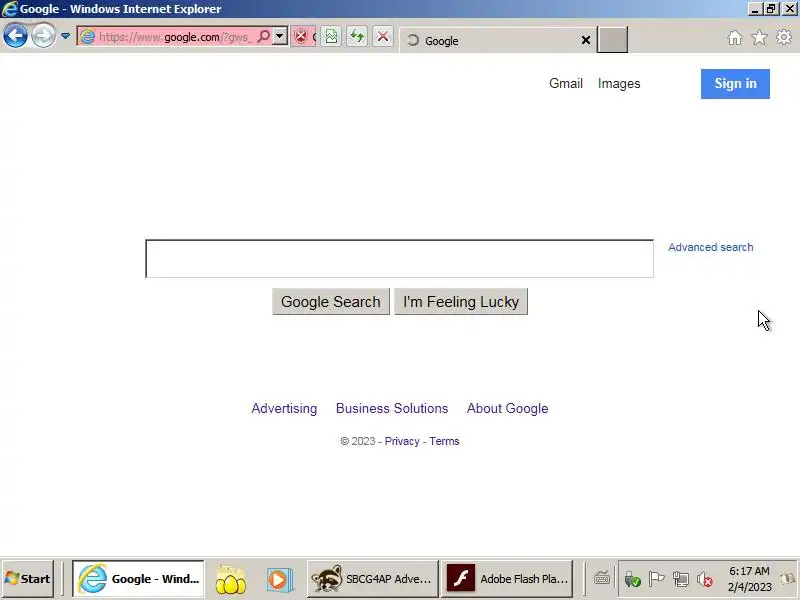Open the Windows Start menu
This screenshot has height=600, width=800.
[x=28, y=579]
